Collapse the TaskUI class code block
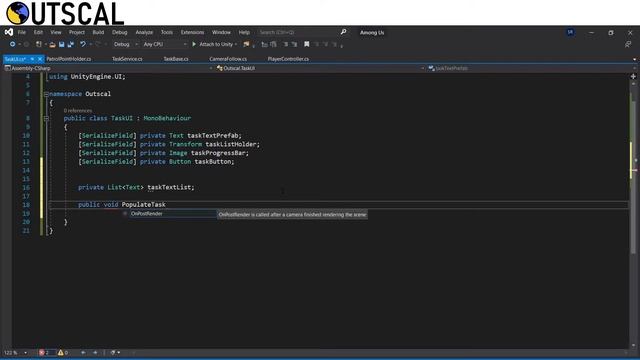This screenshot has height=360, width=640. click(x=46, y=118)
